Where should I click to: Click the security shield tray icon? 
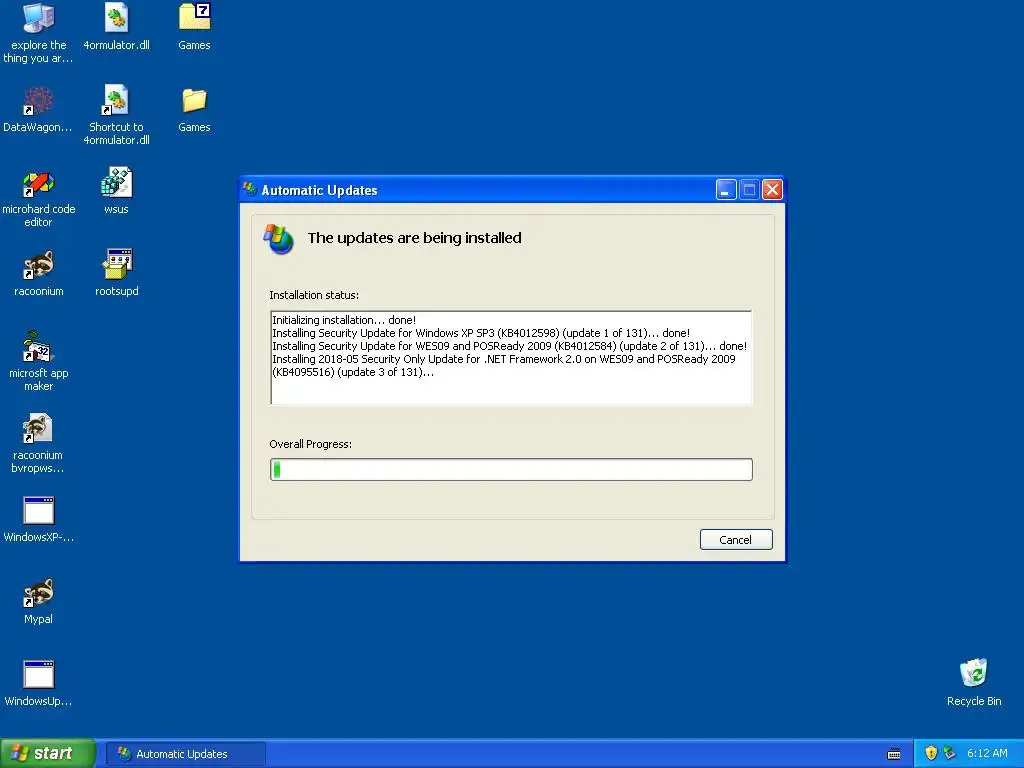(x=931, y=753)
